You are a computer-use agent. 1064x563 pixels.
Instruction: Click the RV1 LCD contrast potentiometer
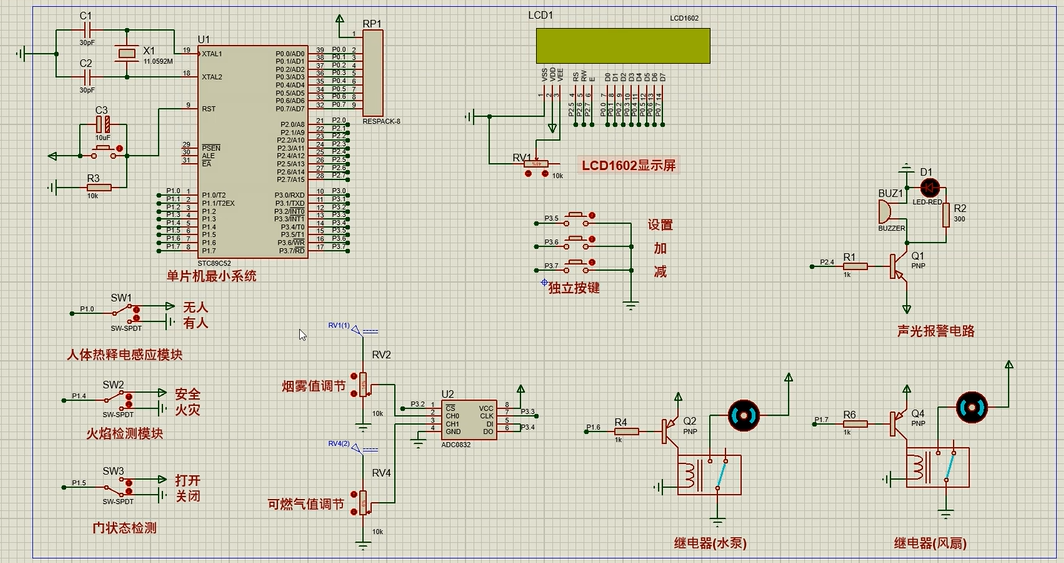[x=535, y=163]
